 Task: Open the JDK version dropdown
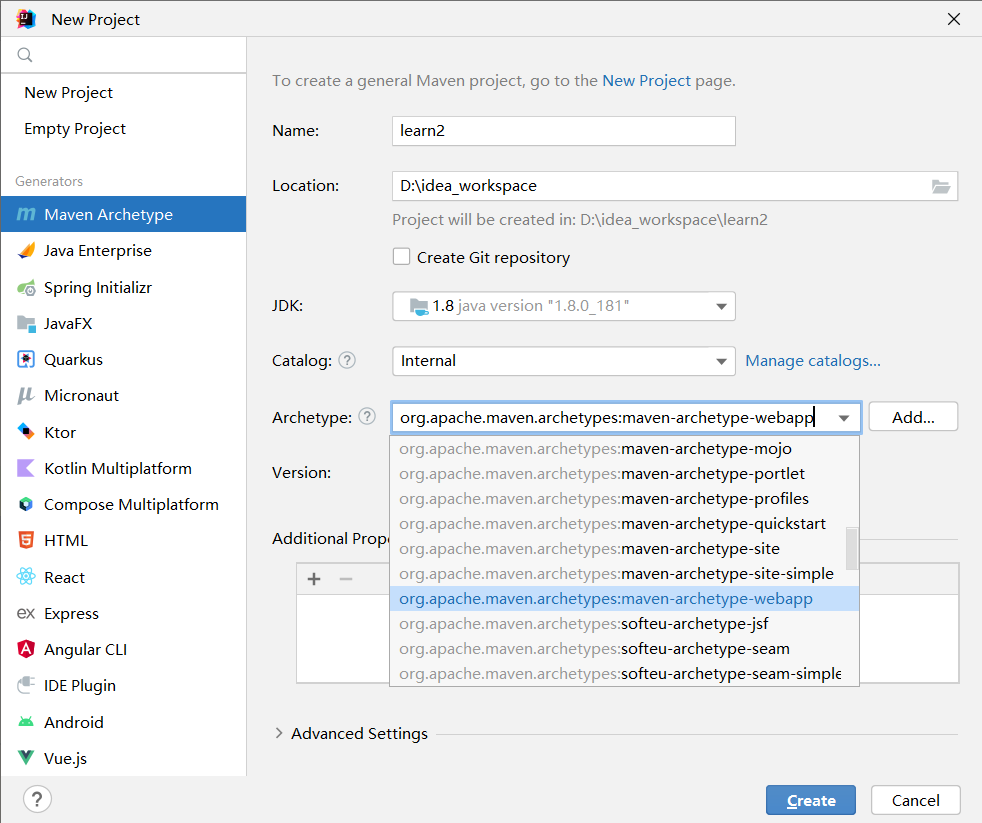coord(721,306)
